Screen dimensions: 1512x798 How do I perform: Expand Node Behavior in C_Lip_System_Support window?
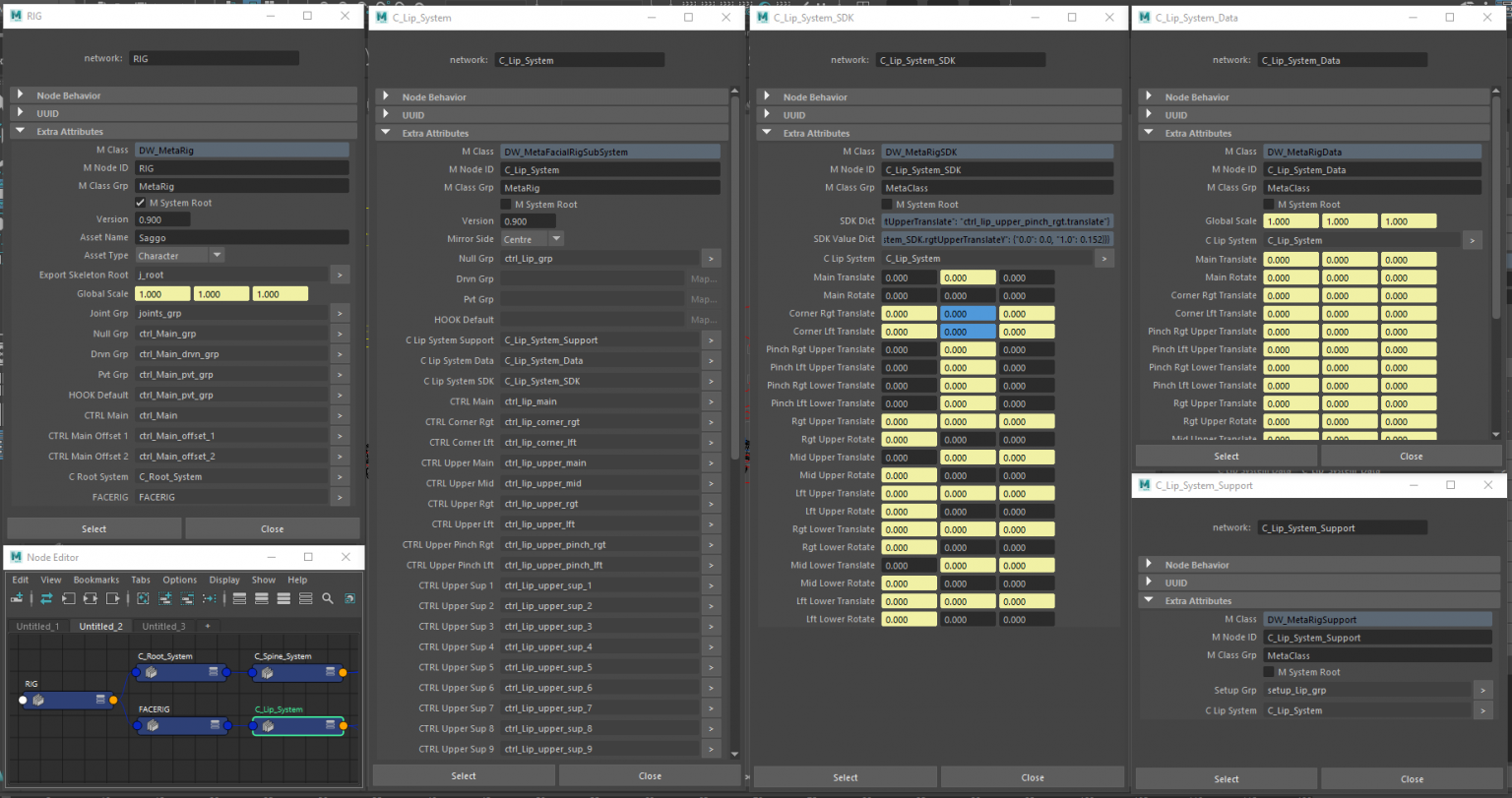(x=1149, y=565)
